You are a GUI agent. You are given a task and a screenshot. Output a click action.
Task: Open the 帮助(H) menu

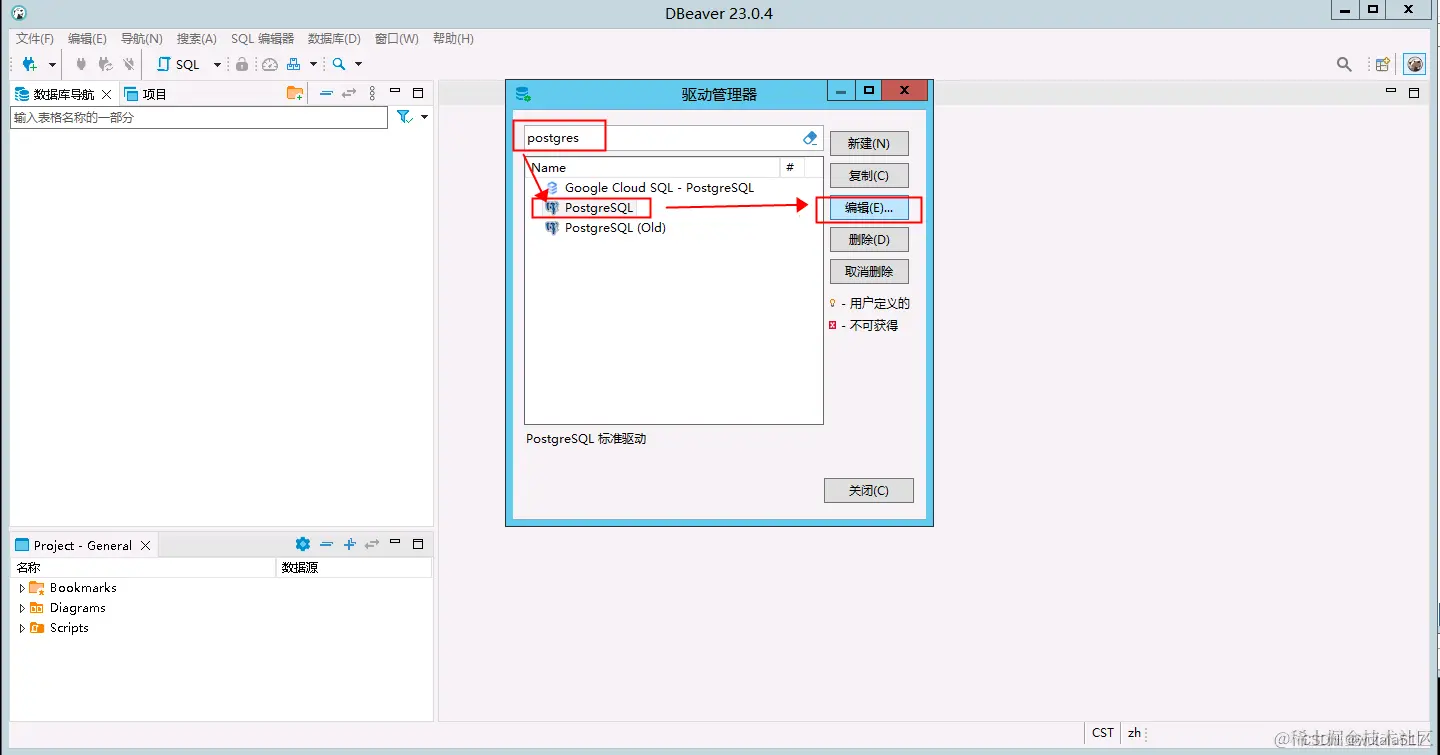453,39
